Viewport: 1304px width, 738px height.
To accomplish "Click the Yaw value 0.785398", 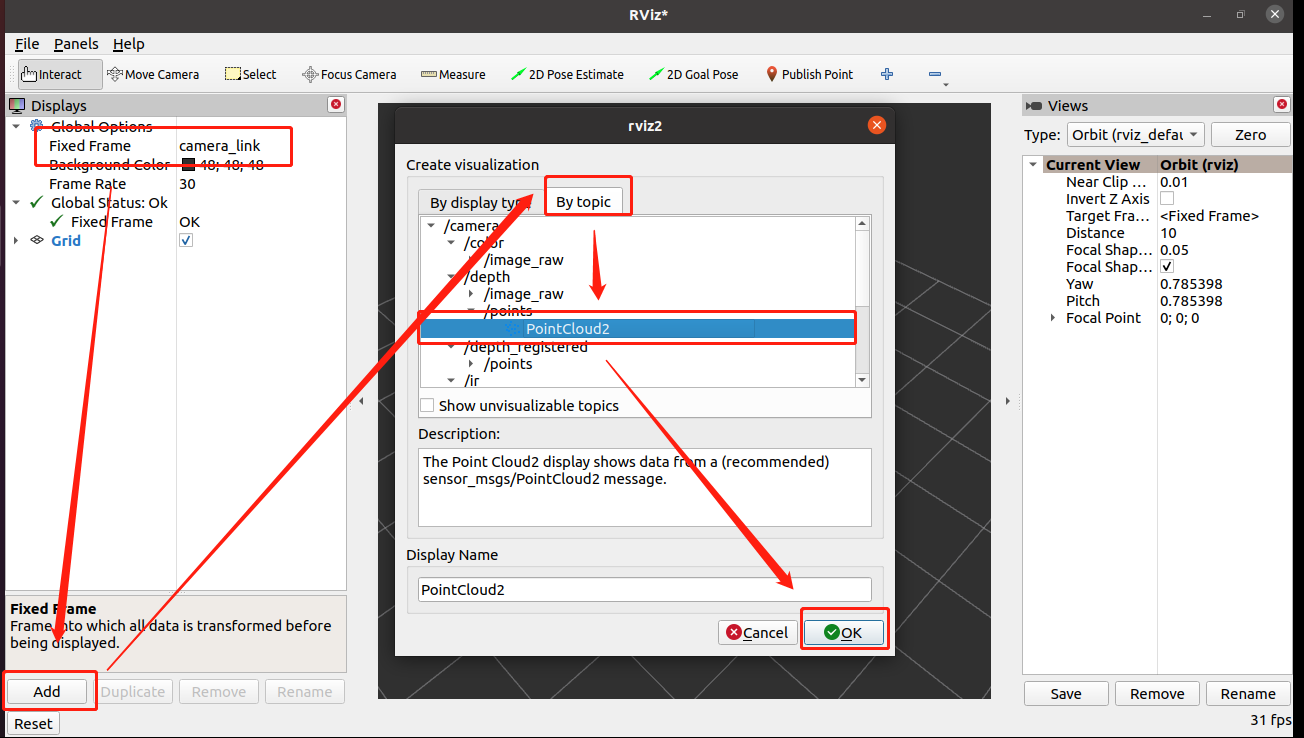I will click(x=1191, y=284).
